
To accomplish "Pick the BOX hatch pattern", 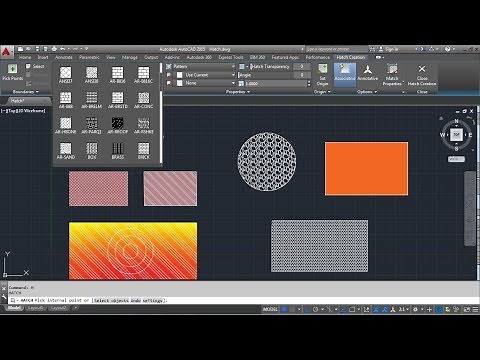I will tap(92, 151).
